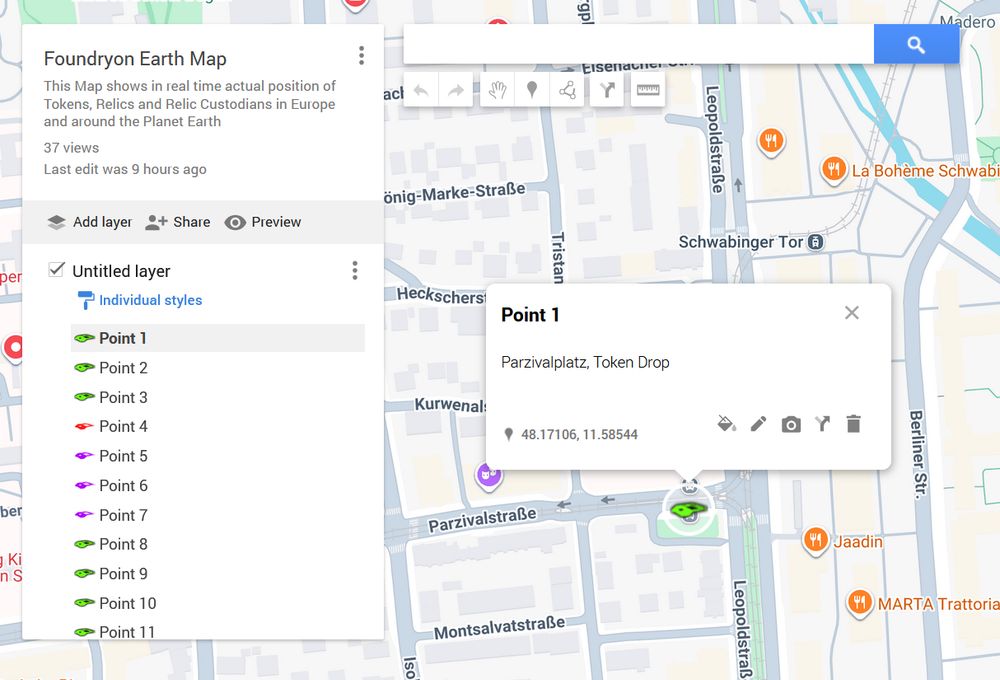
Task: Click the Undo arrow in toolbar
Action: click(421, 91)
